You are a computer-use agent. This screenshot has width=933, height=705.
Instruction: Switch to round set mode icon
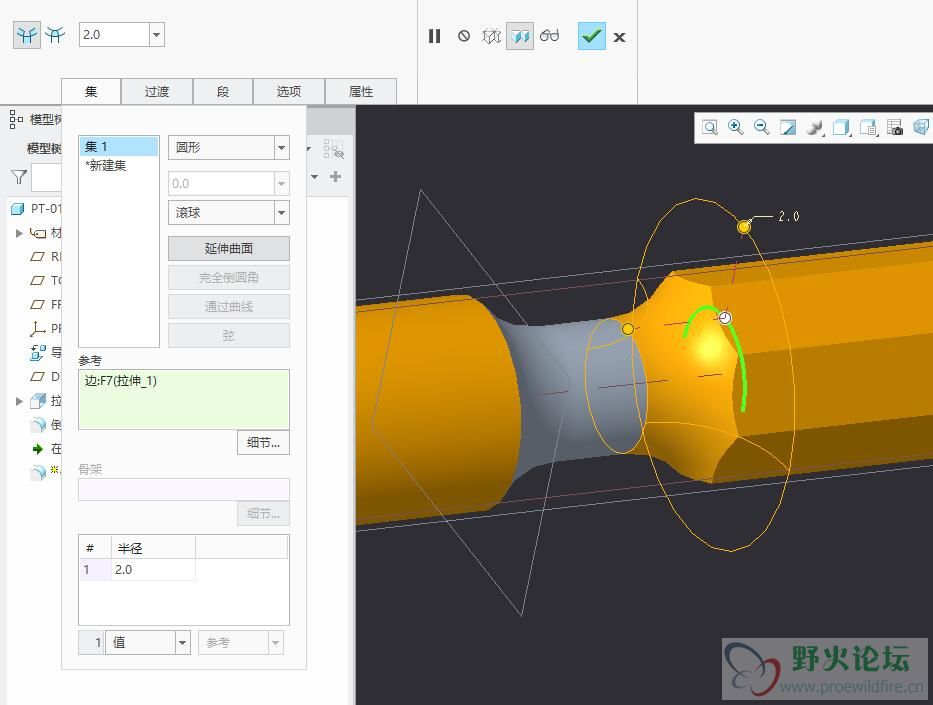coord(27,35)
